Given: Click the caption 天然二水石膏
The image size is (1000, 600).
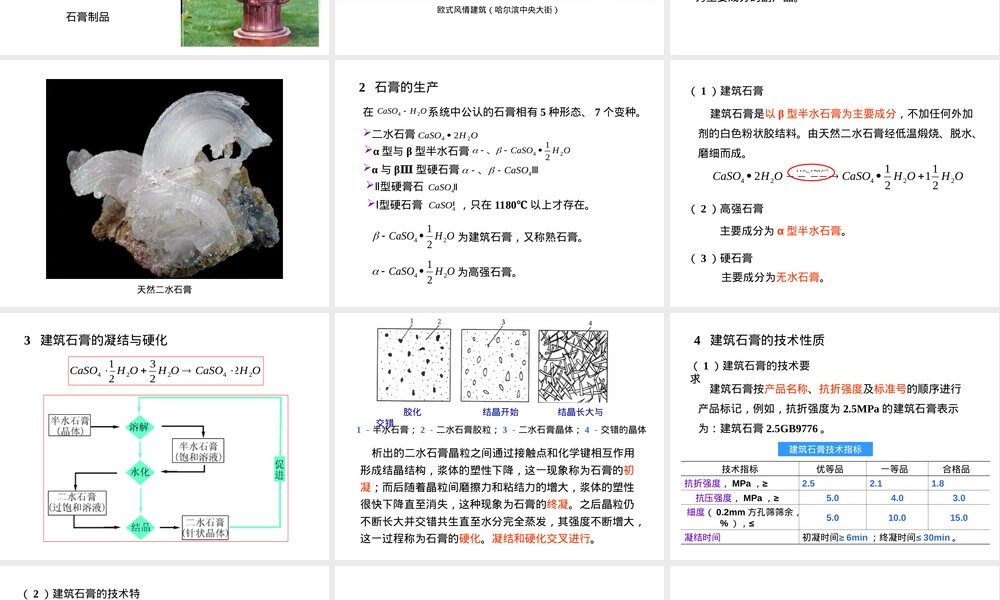Looking at the screenshot, I should point(165,289).
